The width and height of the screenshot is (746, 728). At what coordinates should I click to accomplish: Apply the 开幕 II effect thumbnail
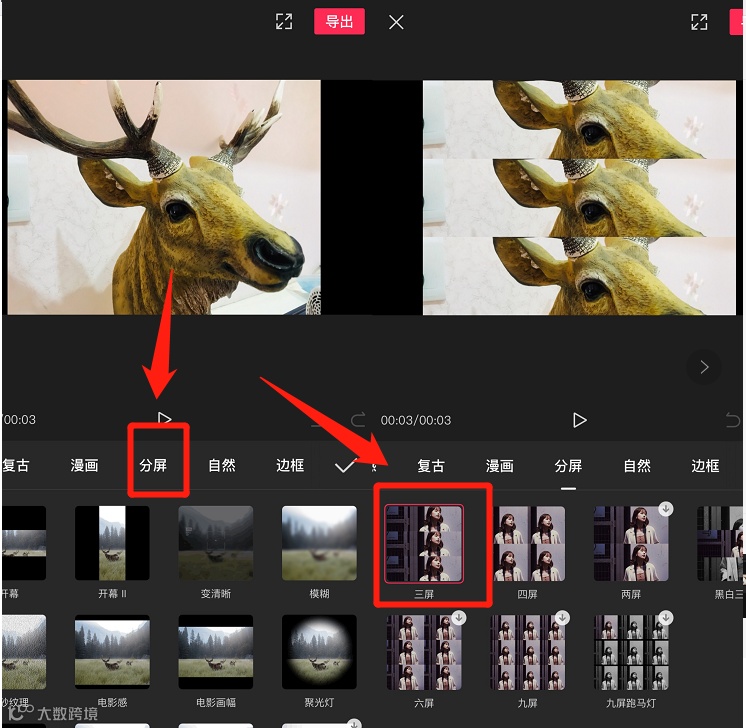pyautogui.click(x=112, y=543)
